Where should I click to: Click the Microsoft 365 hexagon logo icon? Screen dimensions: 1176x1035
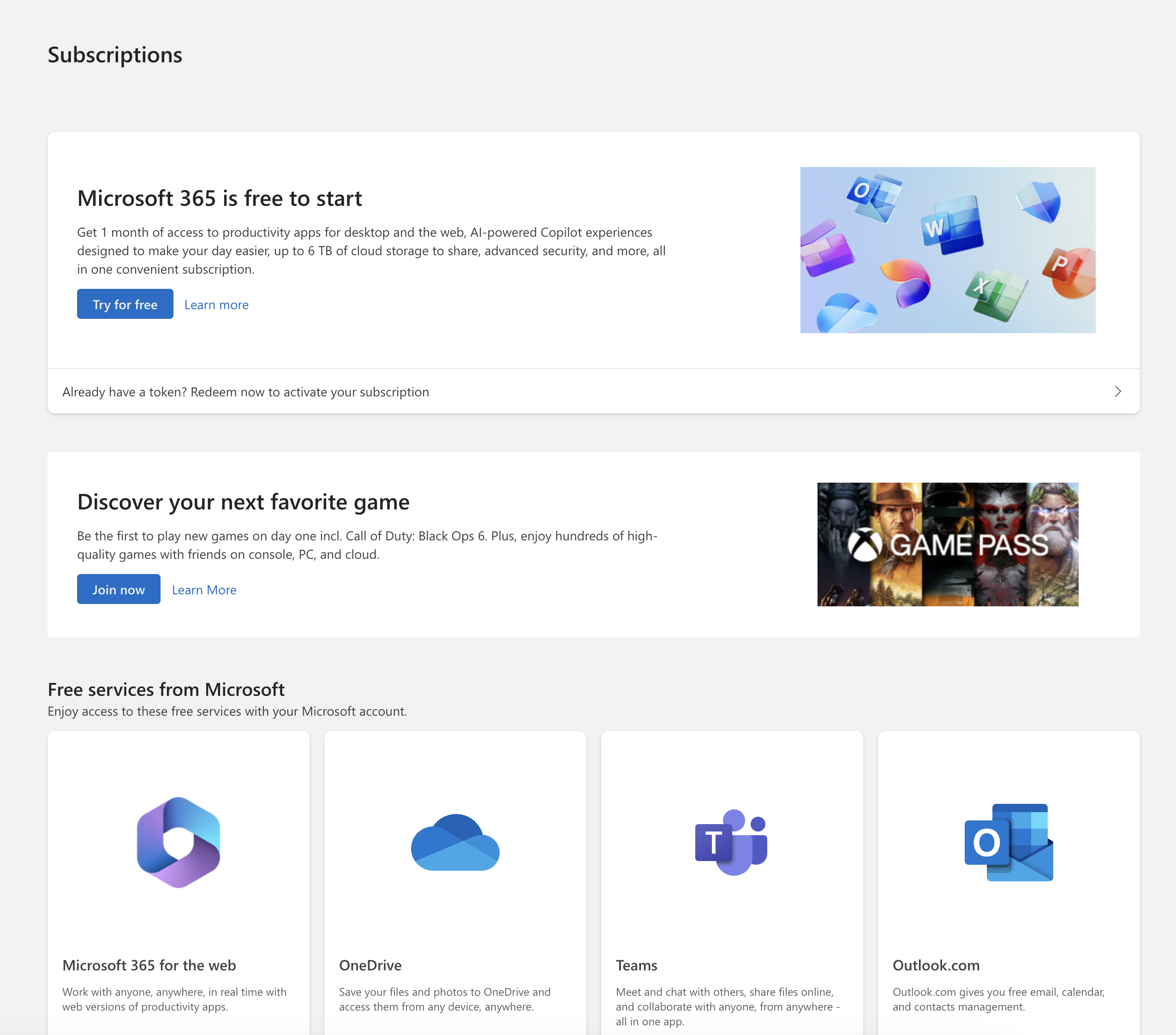[179, 842]
